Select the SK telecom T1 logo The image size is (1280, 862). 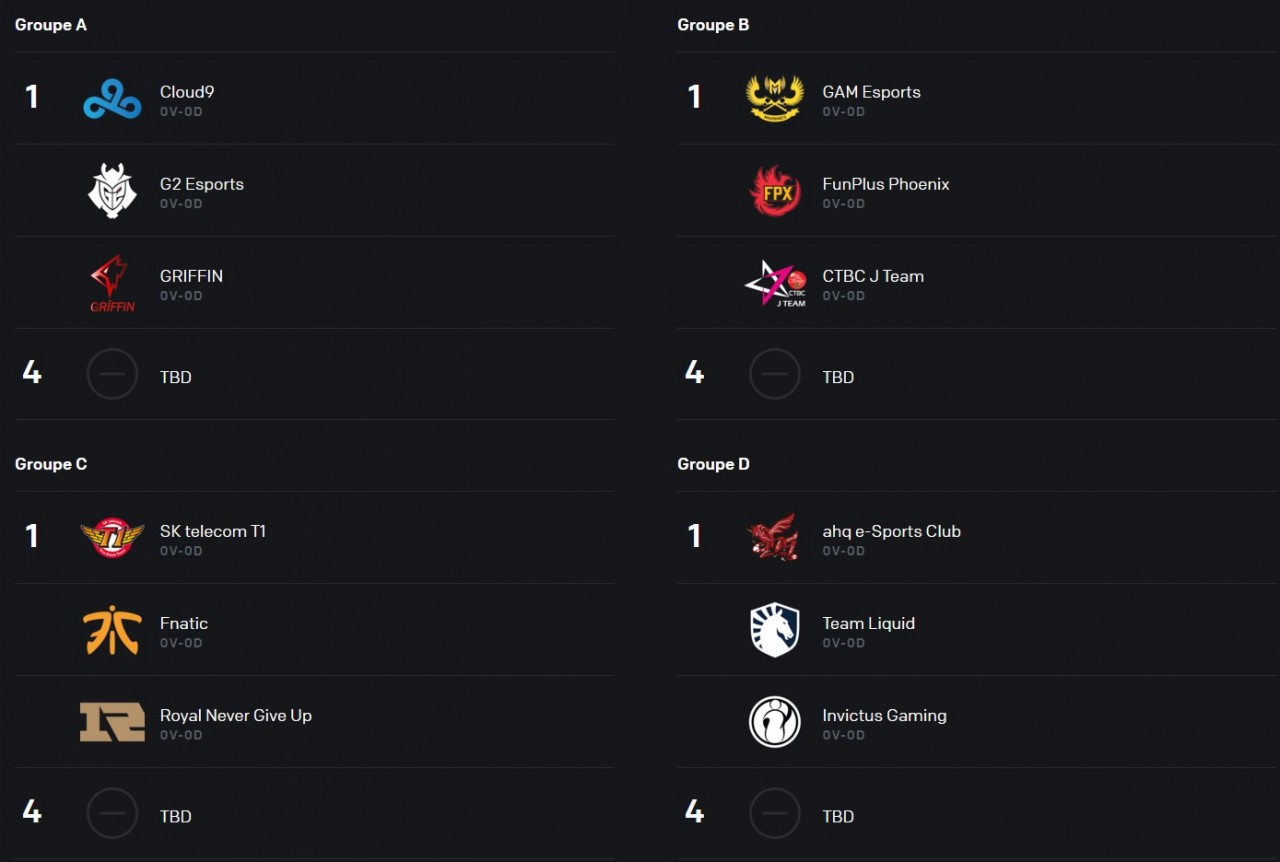pyautogui.click(x=112, y=538)
